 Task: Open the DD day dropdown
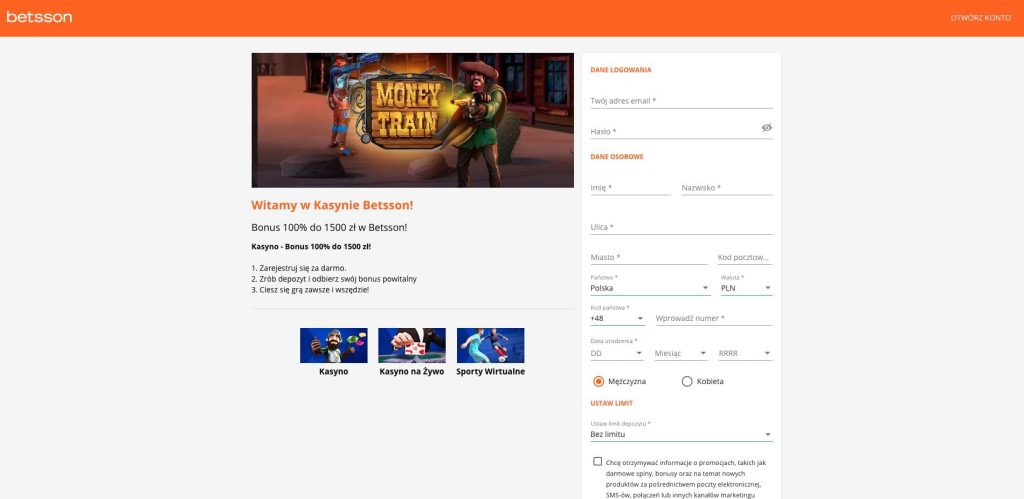617,353
